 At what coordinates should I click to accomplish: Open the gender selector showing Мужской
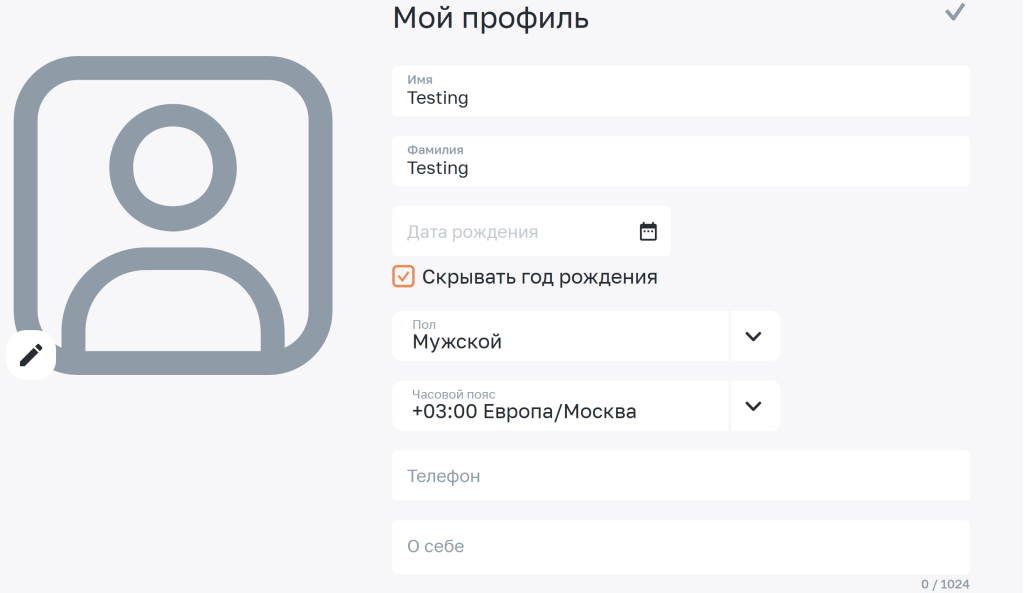pos(560,336)
